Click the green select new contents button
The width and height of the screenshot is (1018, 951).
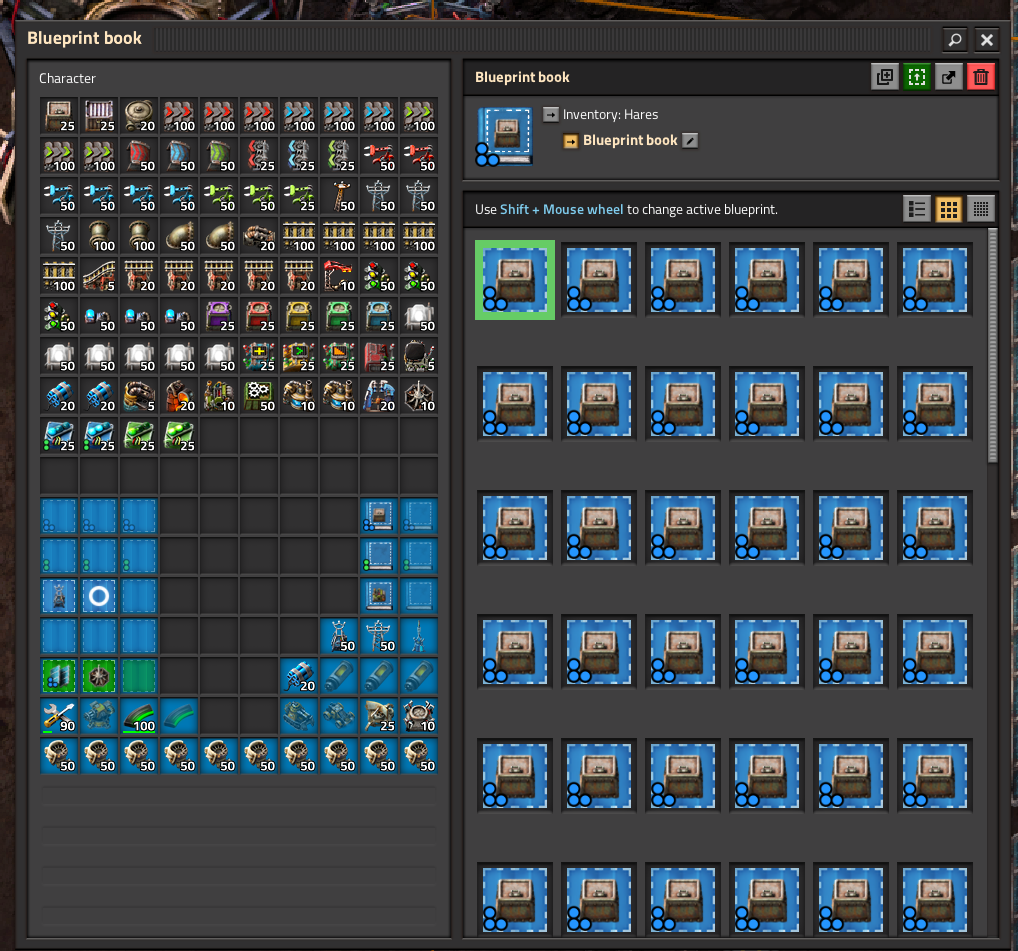click(x=917, y=77)
